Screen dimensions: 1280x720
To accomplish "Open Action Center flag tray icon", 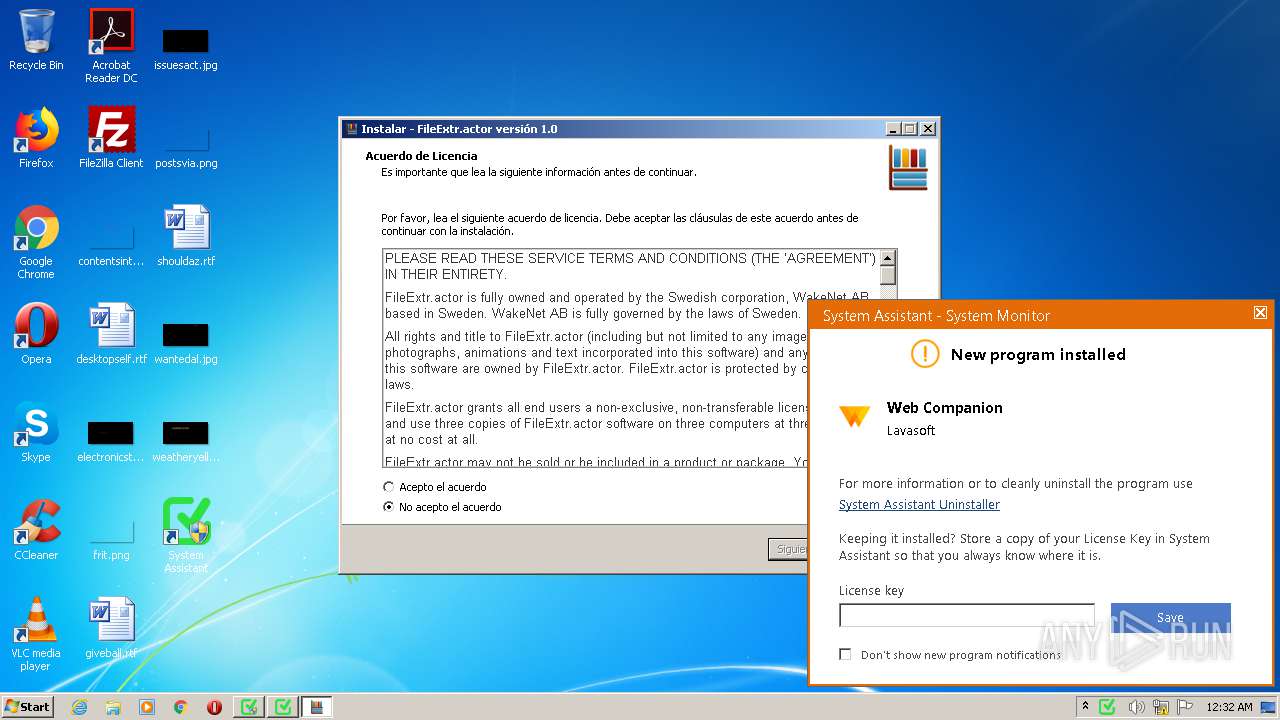I will coord(1184,707).
